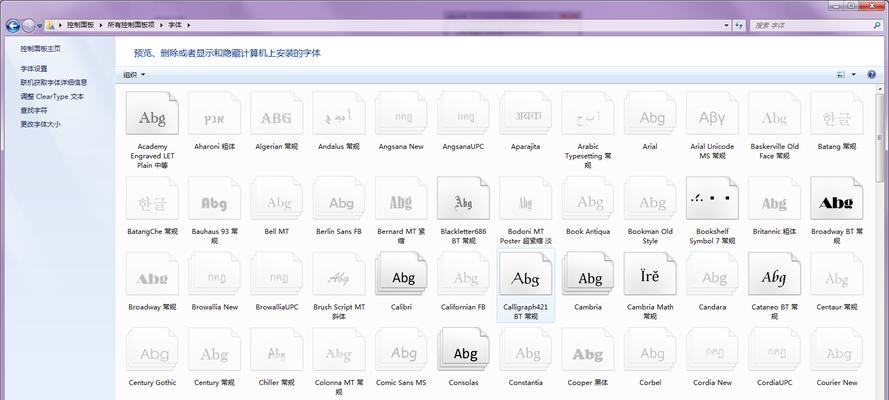
Task: Select the Blackletter686 BT font
Action: pos(463,198)
